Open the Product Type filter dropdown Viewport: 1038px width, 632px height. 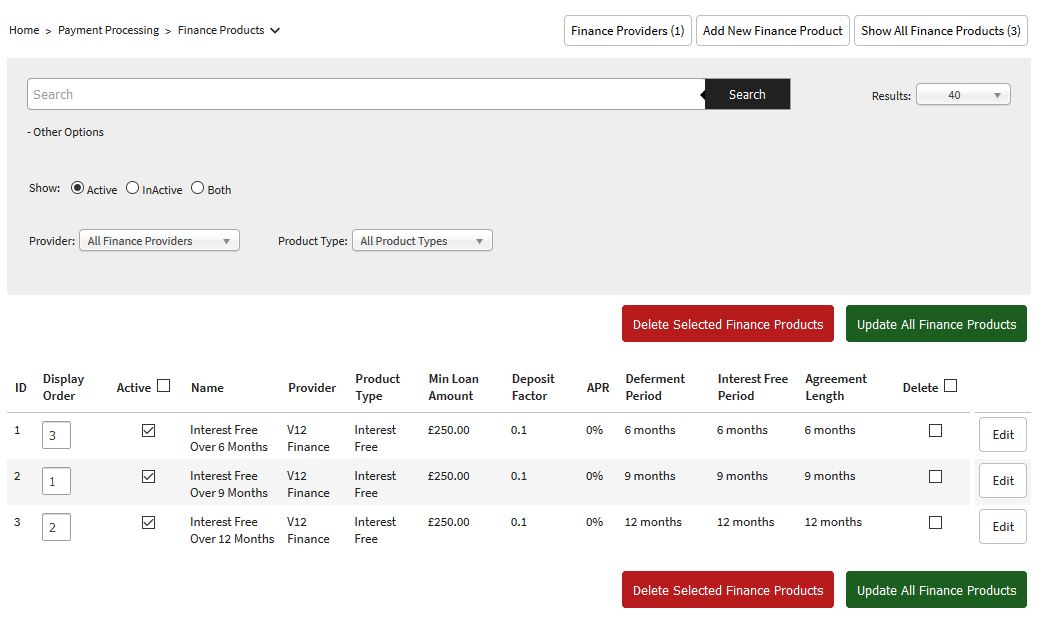[x=422, y=241]
